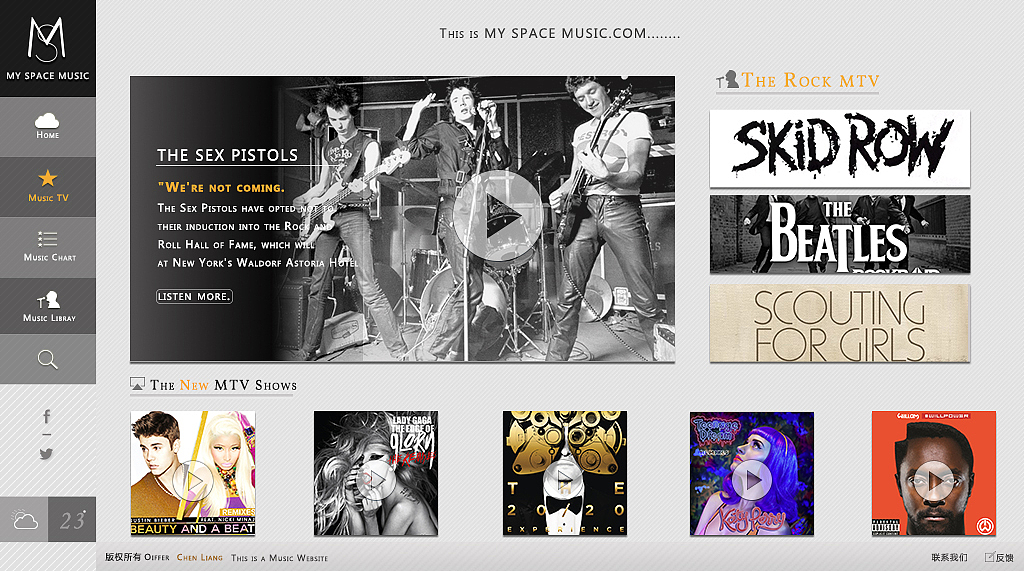Play the Sex Pistols featured video
1024x571 pixels.
point(498,216)
